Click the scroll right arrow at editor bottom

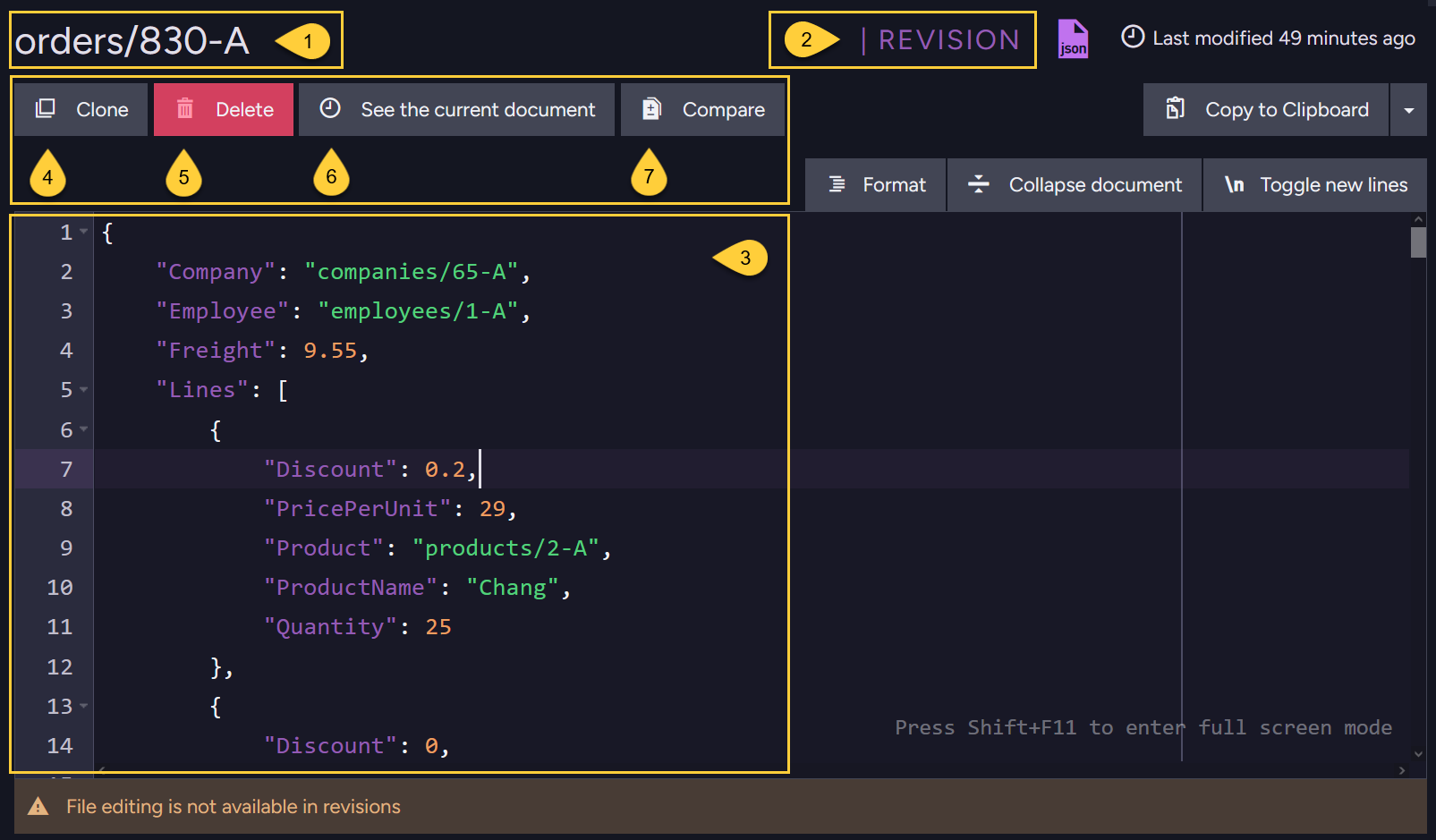point(1402,770)
